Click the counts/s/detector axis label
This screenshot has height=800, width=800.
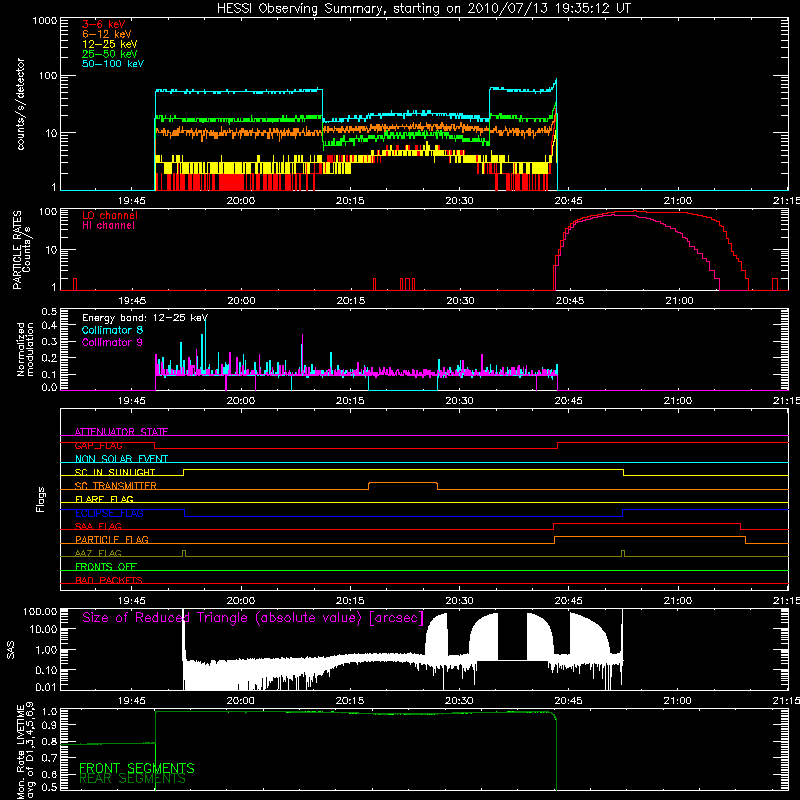click(x=20, y=104)
